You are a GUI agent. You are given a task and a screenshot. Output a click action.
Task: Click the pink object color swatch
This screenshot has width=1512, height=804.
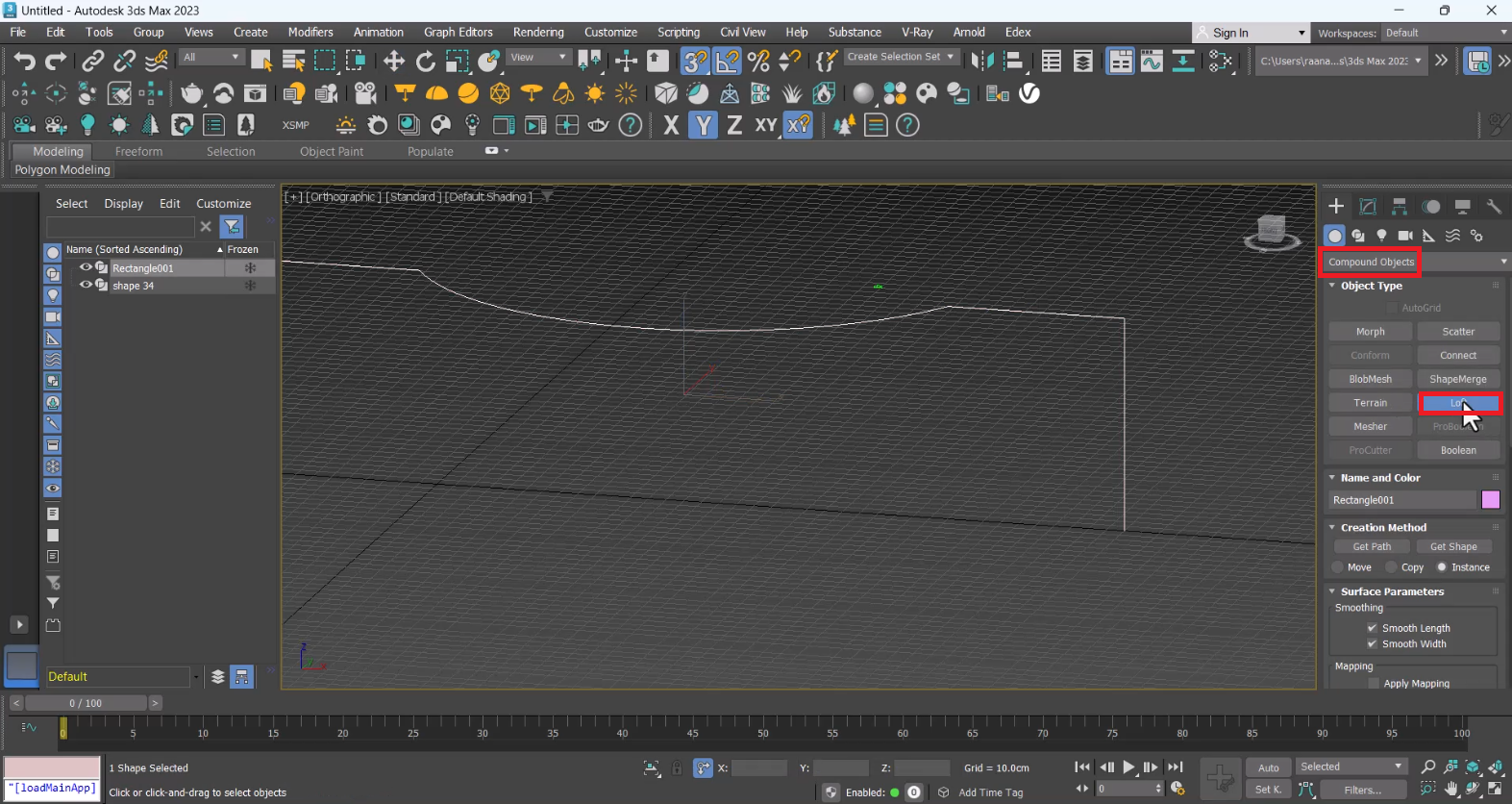click(1490, 500)
